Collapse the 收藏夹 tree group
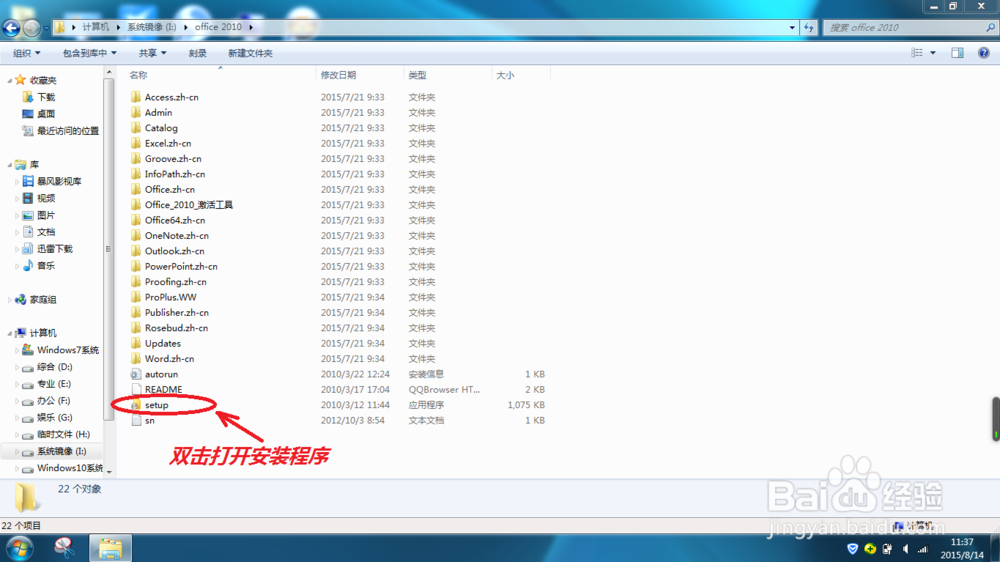Screen dimensions: 1000x562 10,80
